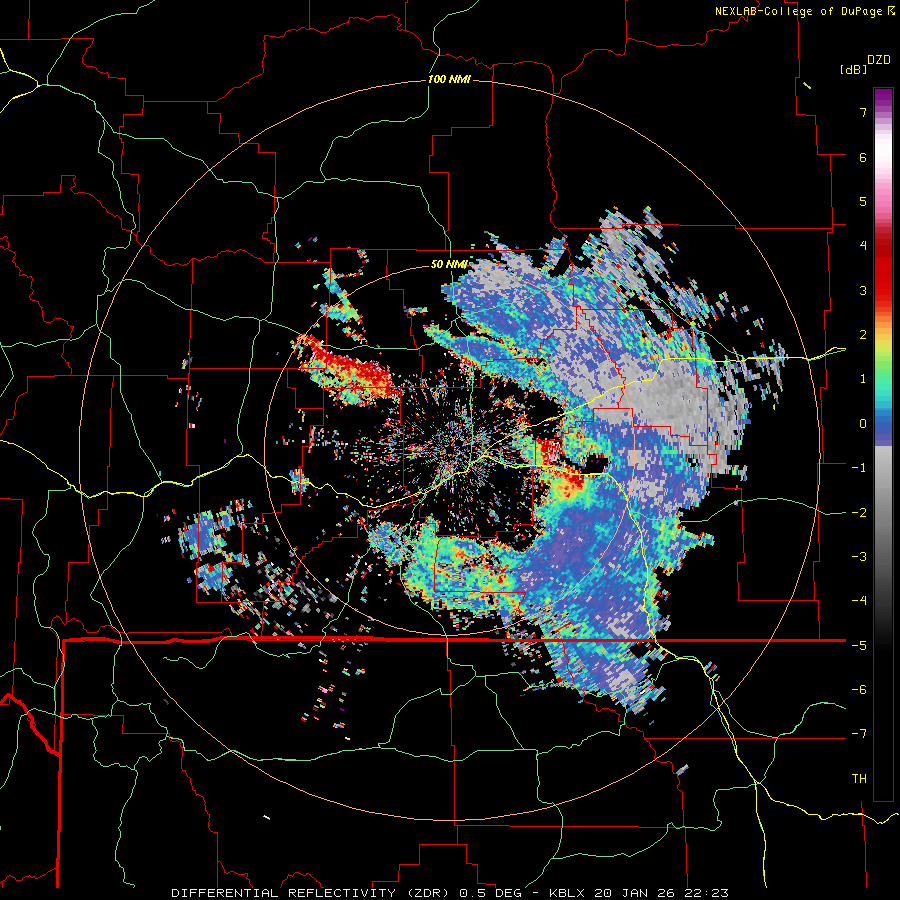
Task: Click the [dB] unit label
Action: 853,69
